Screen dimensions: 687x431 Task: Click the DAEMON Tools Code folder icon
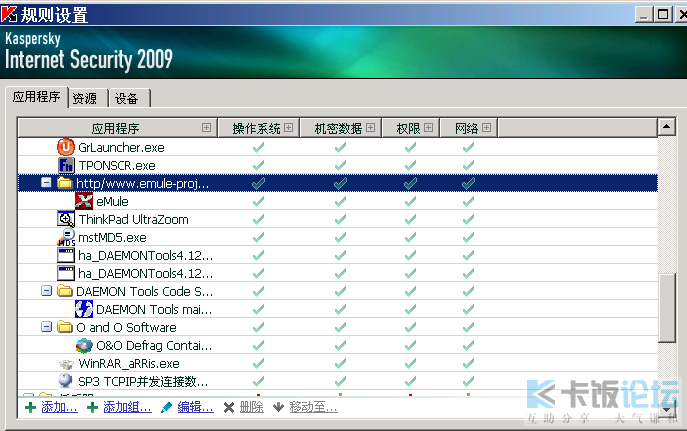click(65, 291)
